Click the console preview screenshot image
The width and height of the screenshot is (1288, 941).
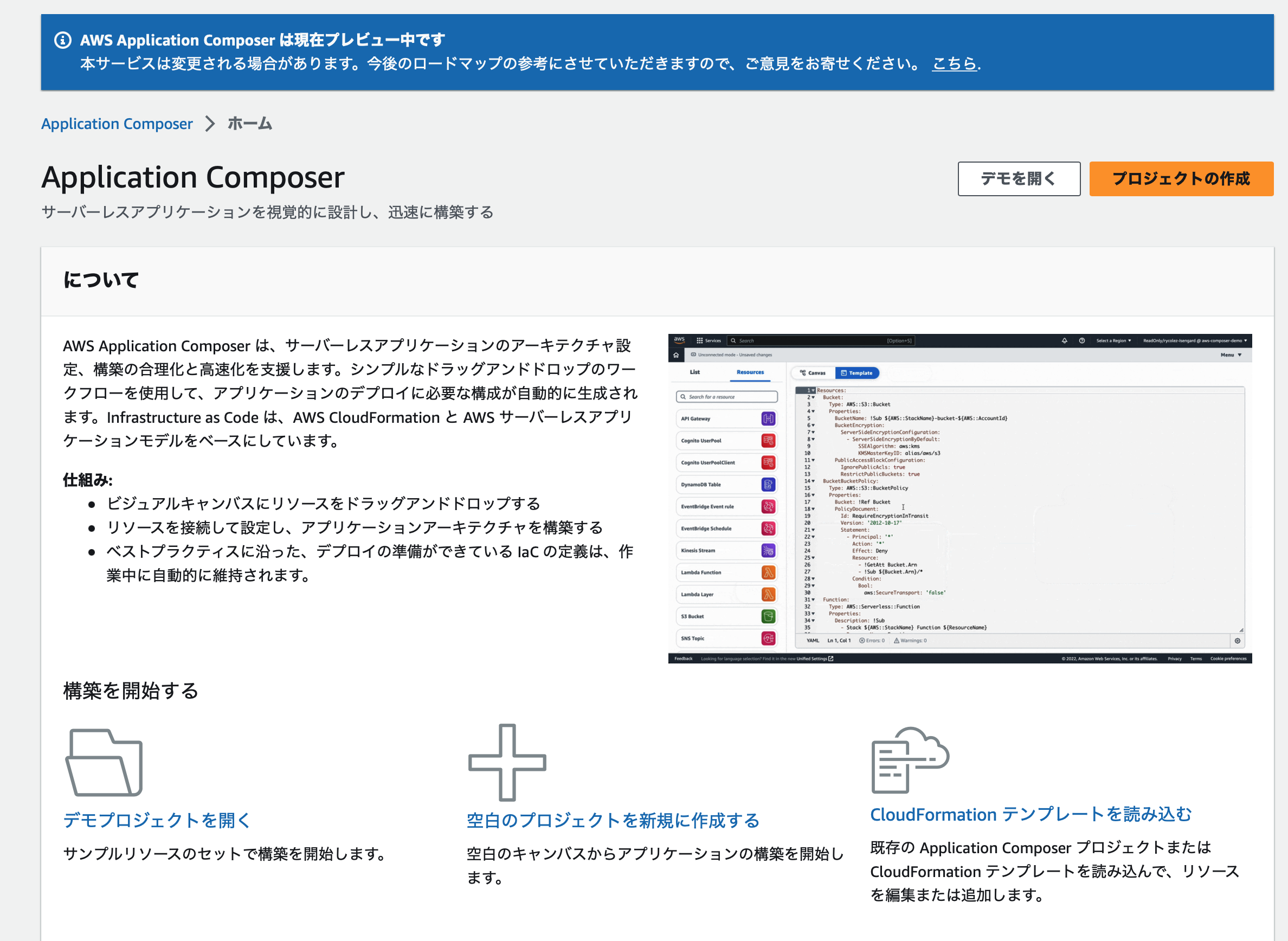[x=960, y=498]
